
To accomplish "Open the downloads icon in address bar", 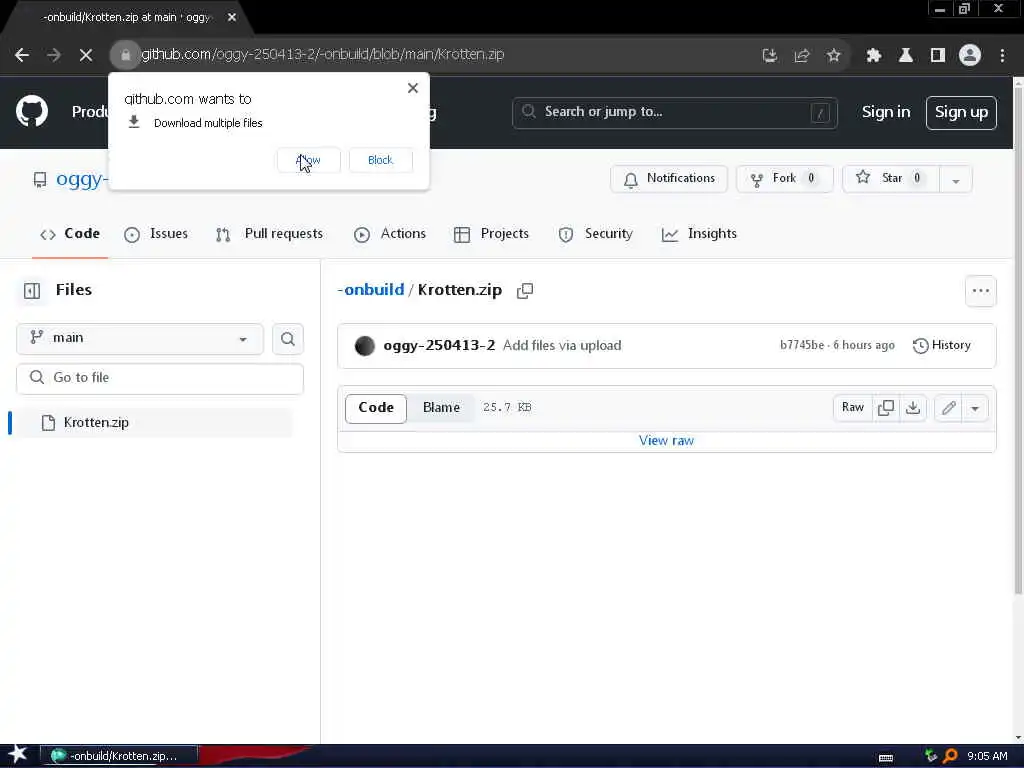I will click(770, 56).
